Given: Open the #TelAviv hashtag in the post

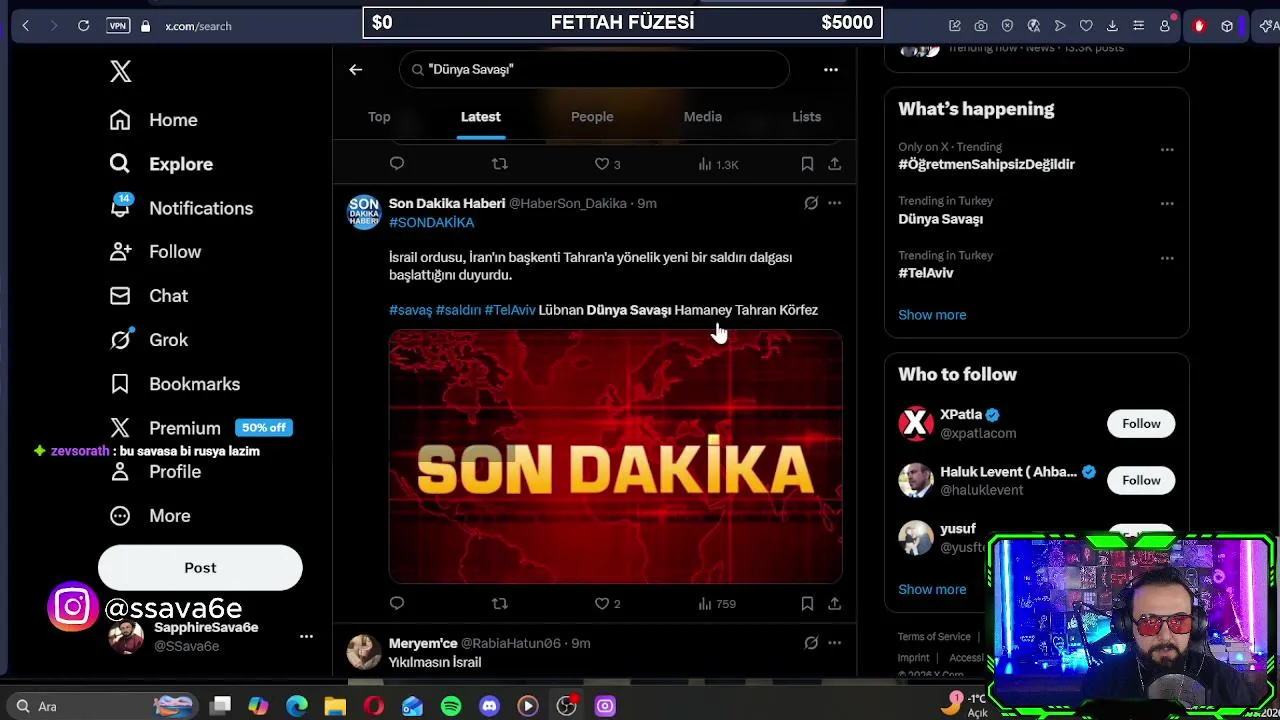Looking at the screenshot, I should [510, 310].
